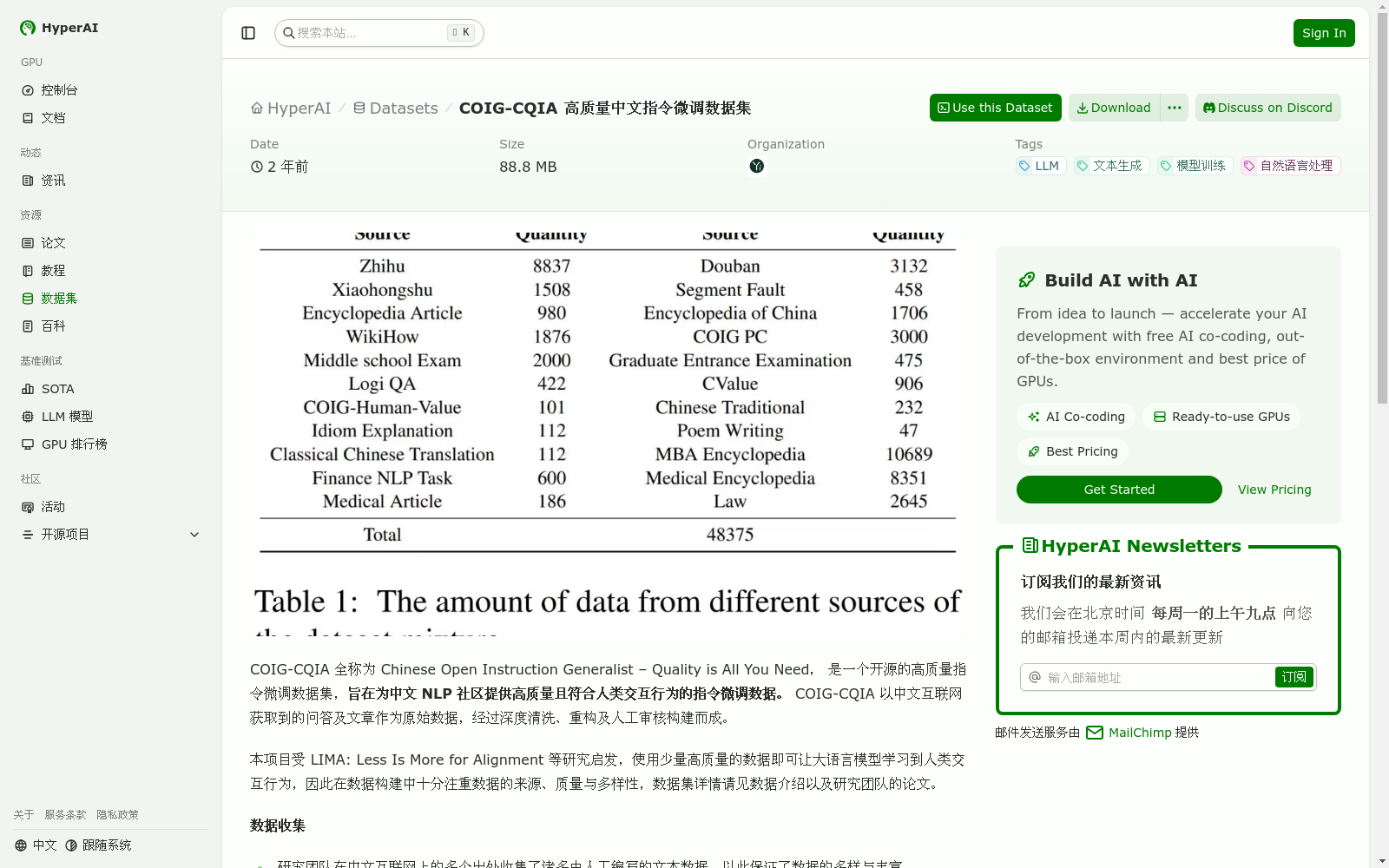Open the 跟随系统 theme selector
The width and height of the screenshot is (1389, 868).
pos(98,845)
